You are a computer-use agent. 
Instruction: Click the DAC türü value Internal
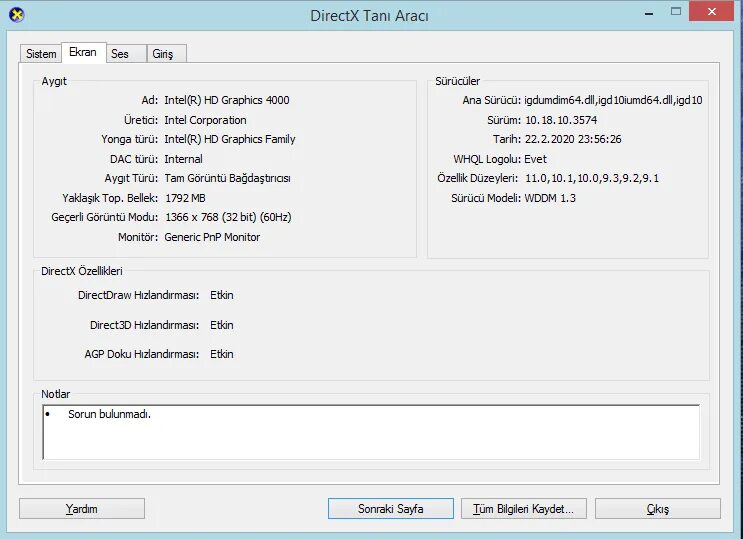click(x=183, y=159)
